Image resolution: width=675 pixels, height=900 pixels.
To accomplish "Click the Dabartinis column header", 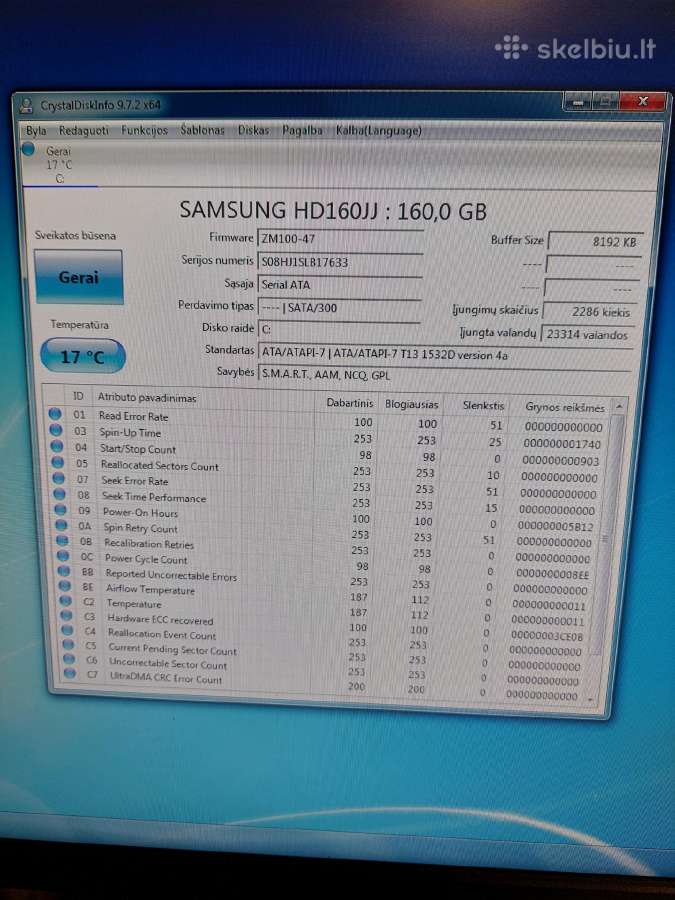I will tap(350, 403).
